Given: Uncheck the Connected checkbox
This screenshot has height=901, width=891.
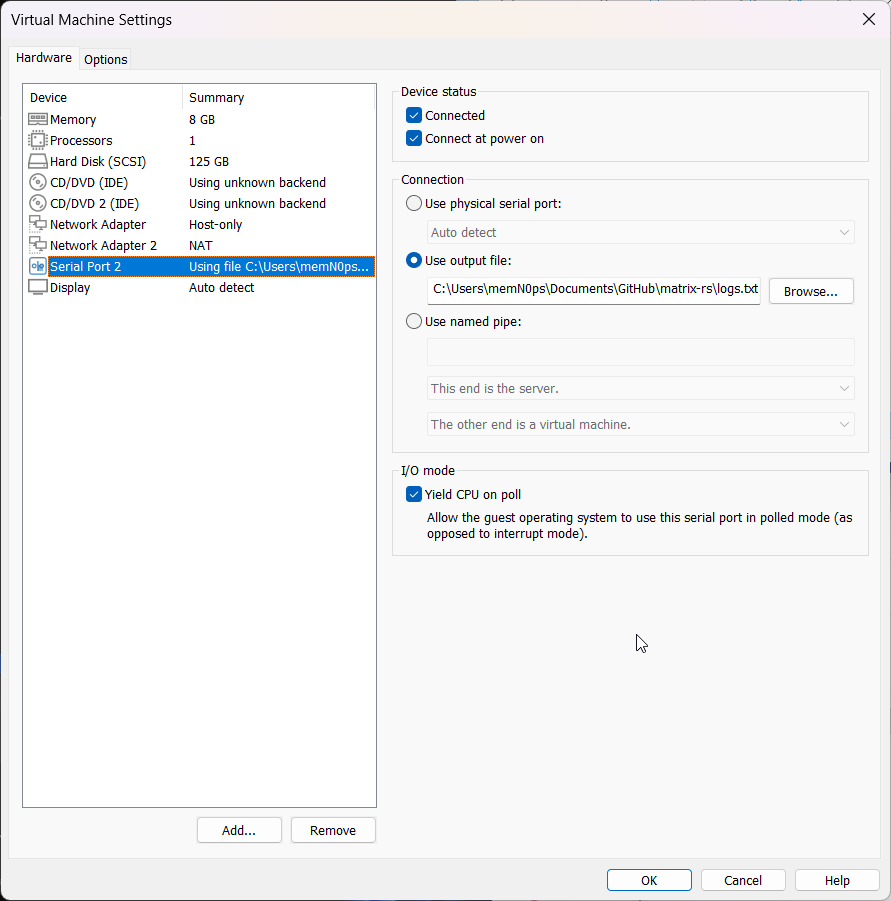Looking at the screenshot, I should 413,115.
